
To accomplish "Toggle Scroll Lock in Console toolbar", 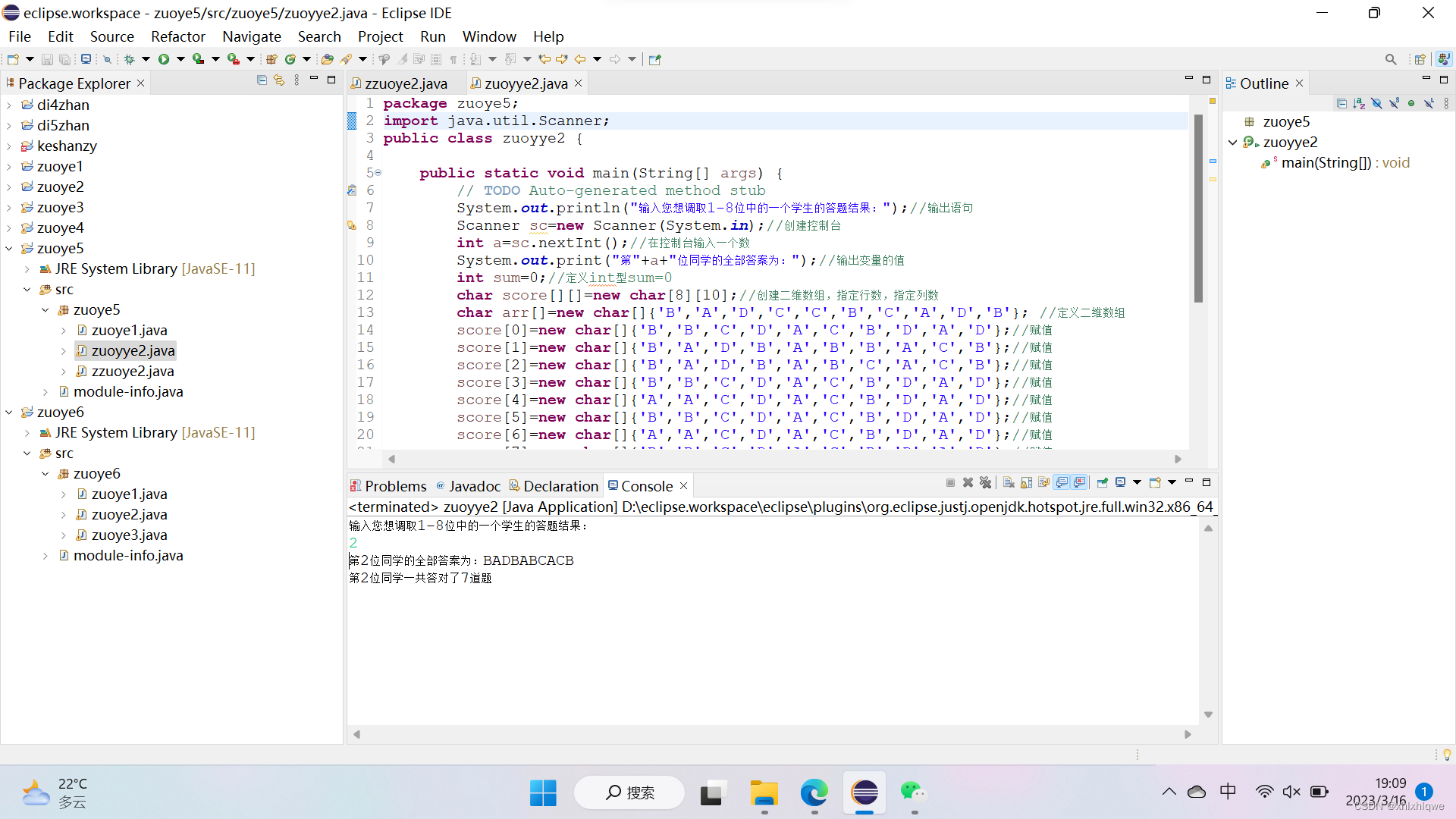I will [x=1026, y=482].
